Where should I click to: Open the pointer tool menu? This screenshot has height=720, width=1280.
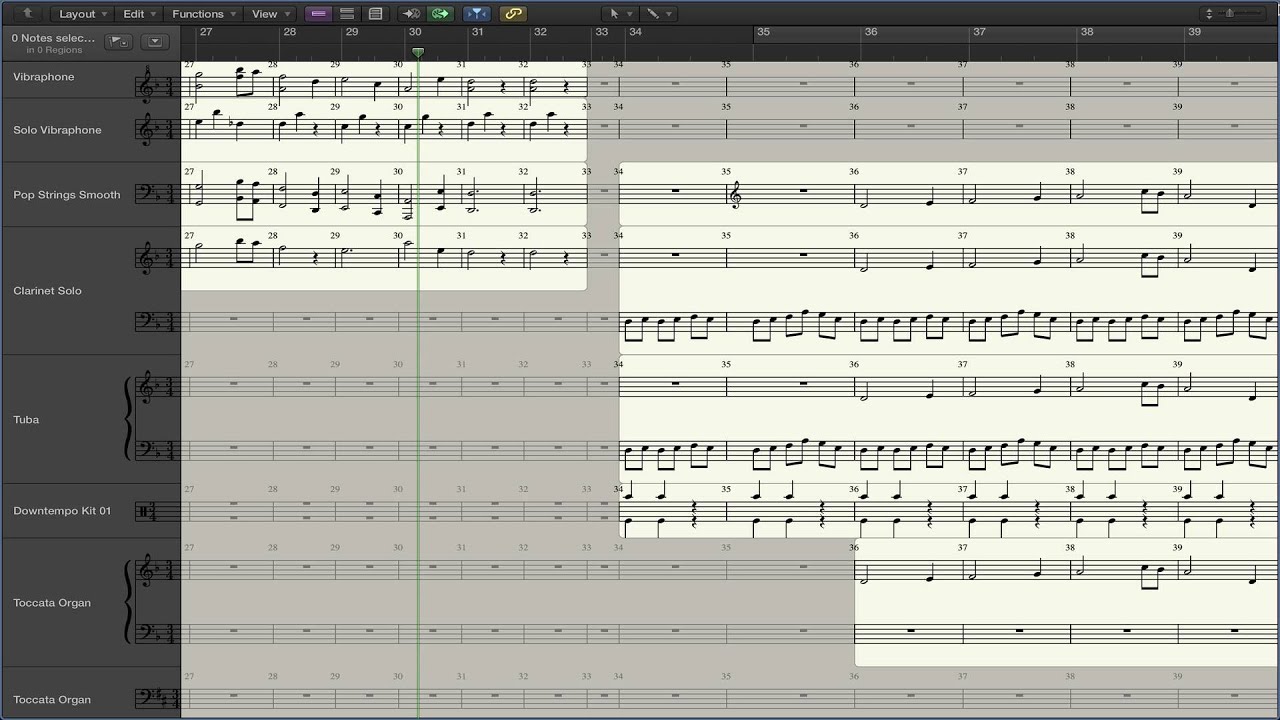pyautogui.click(x=621, y=14)
